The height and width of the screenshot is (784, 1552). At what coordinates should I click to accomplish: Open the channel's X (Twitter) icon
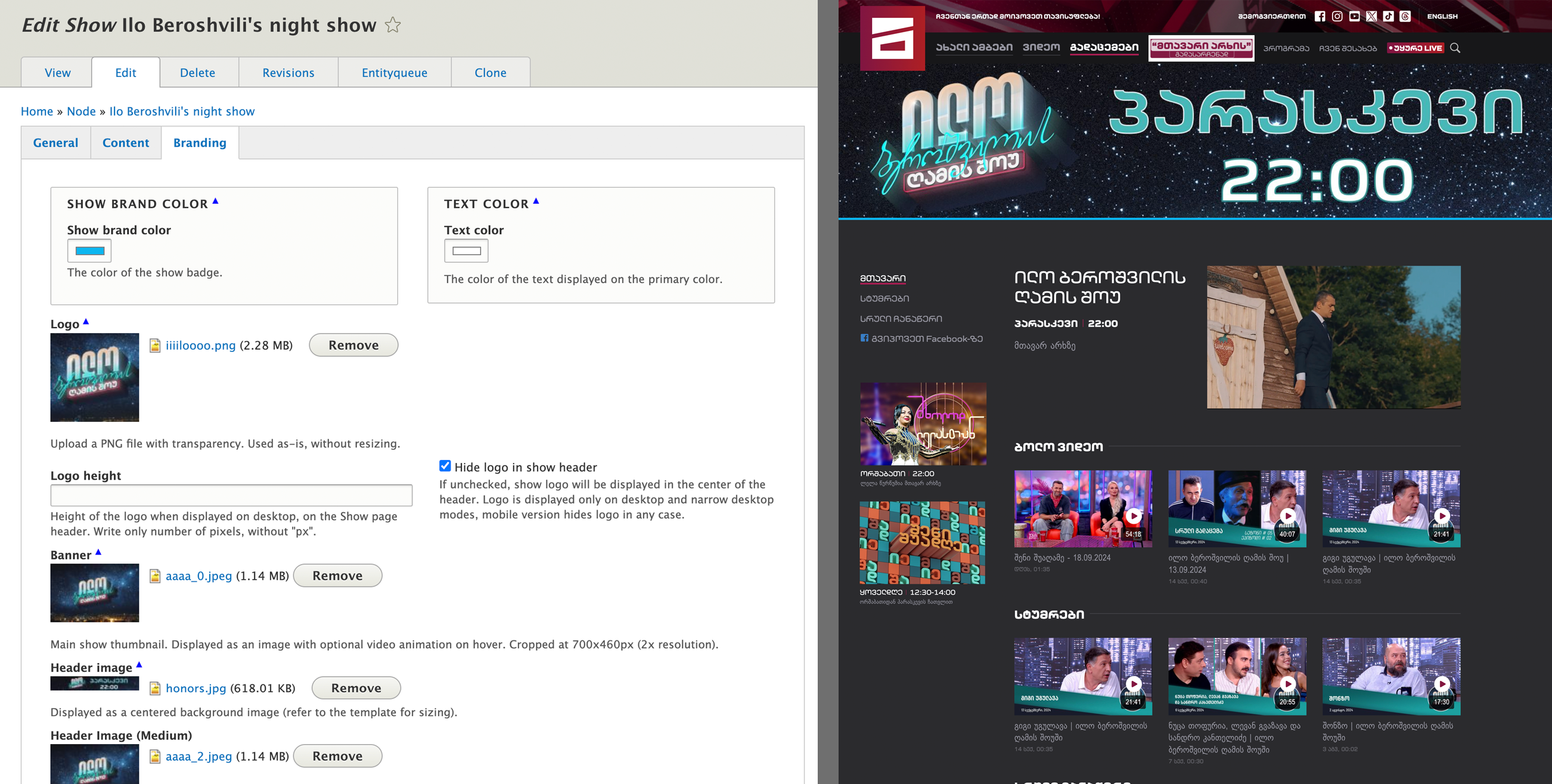coord(1371,16)
